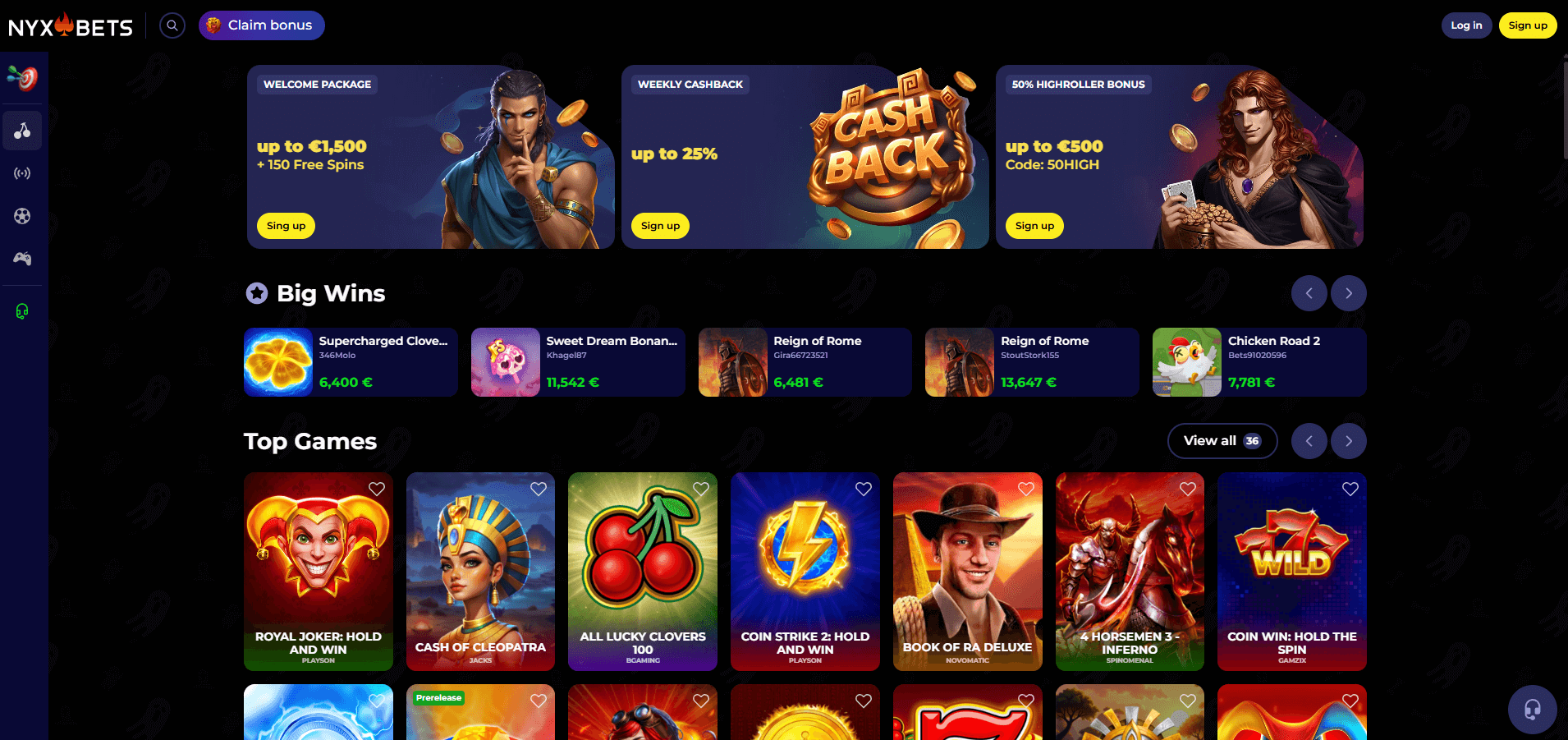Image resolution: width=1568 pixels, height=740 pixels.
Task: Toggle favorite heart on Cash of Cleopatra
Action: click(x=539, y=489)
